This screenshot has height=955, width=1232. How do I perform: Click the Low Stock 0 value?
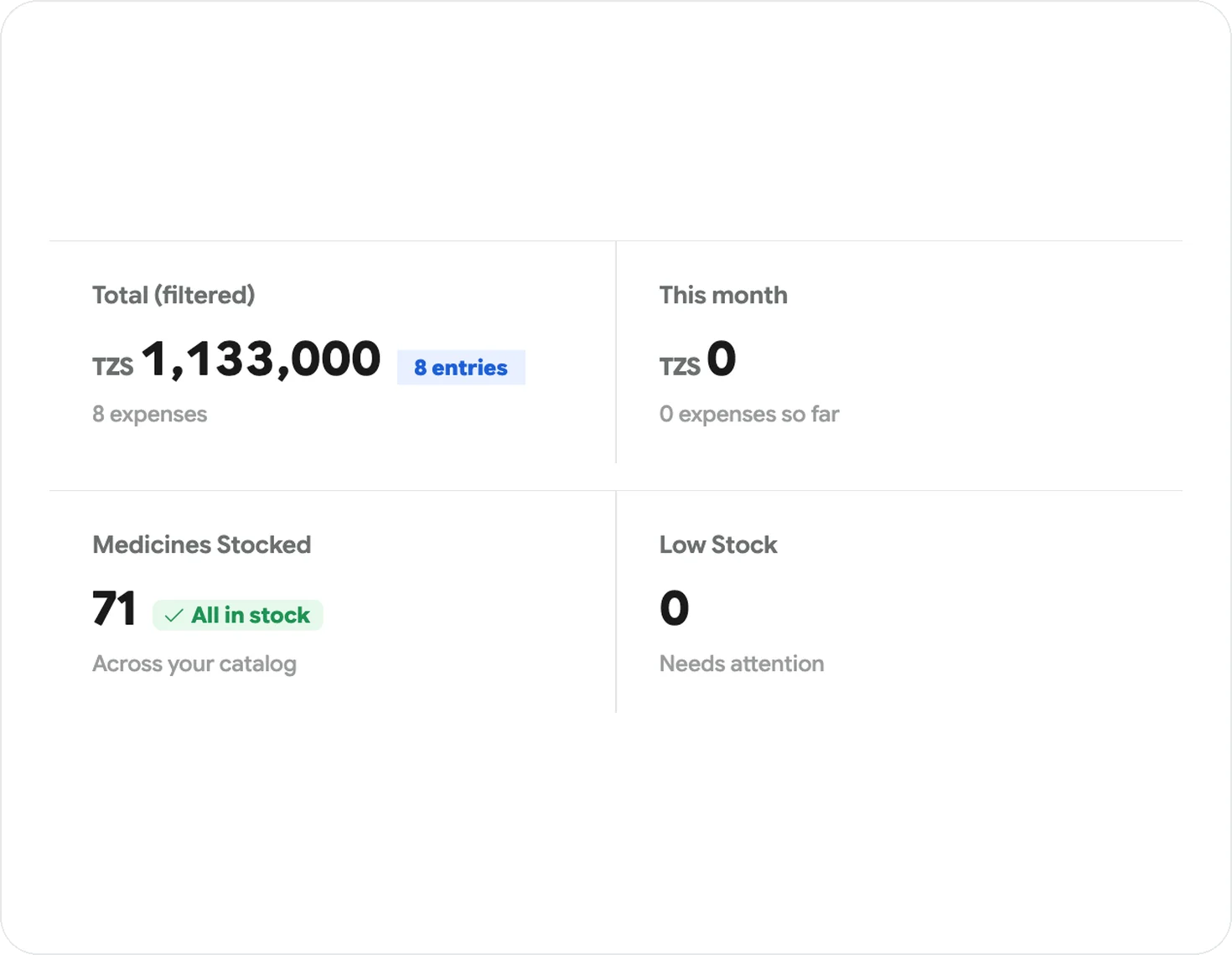[x=675, y=608]
